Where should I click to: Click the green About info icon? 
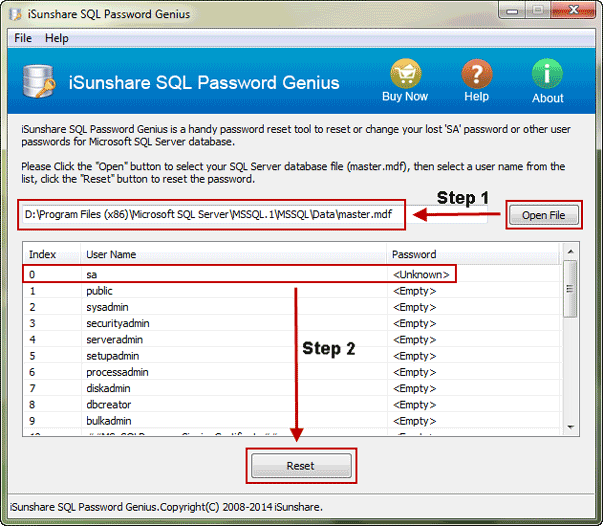(x=547, y=74)
